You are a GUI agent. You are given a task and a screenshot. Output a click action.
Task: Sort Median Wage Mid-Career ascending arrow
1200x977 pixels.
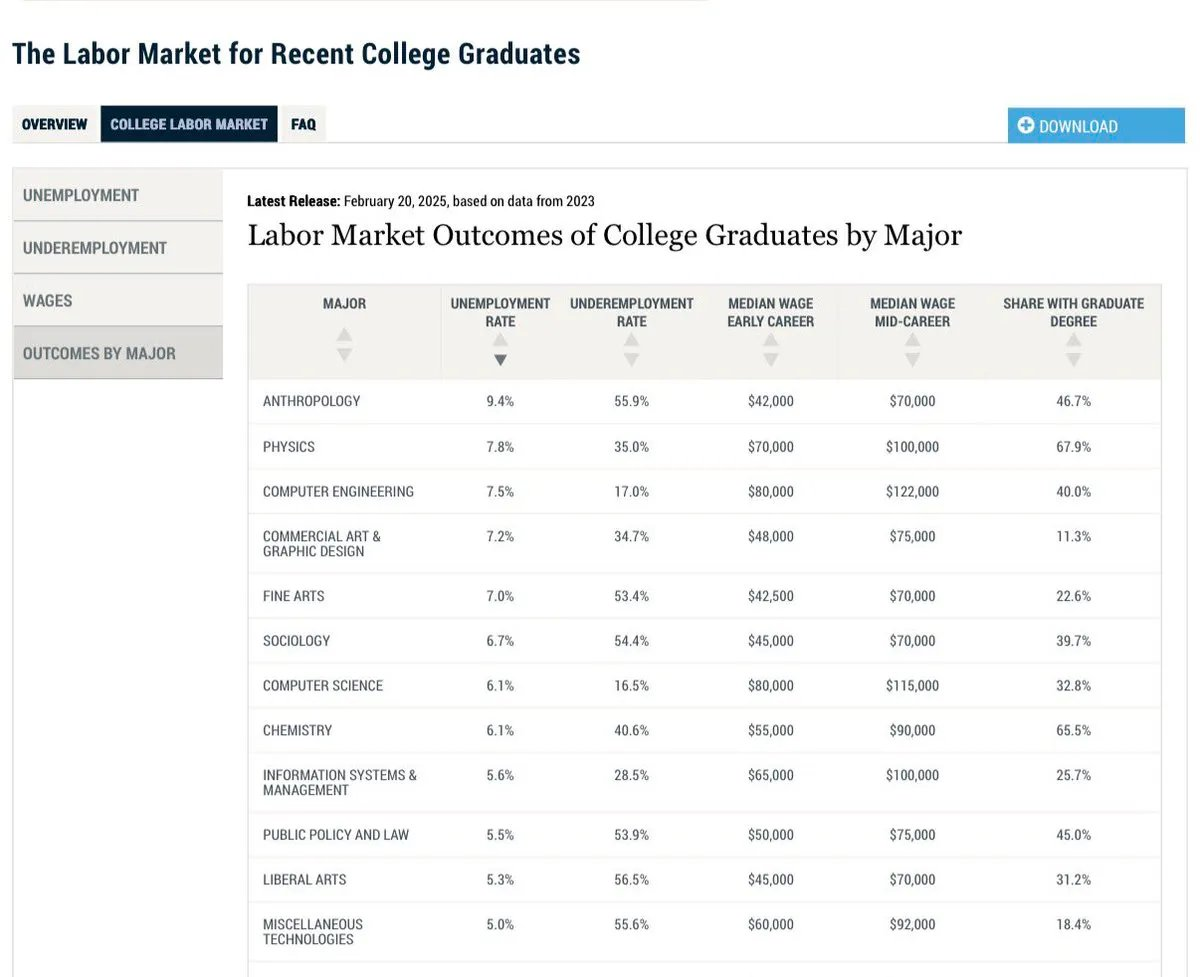[912, 341]
